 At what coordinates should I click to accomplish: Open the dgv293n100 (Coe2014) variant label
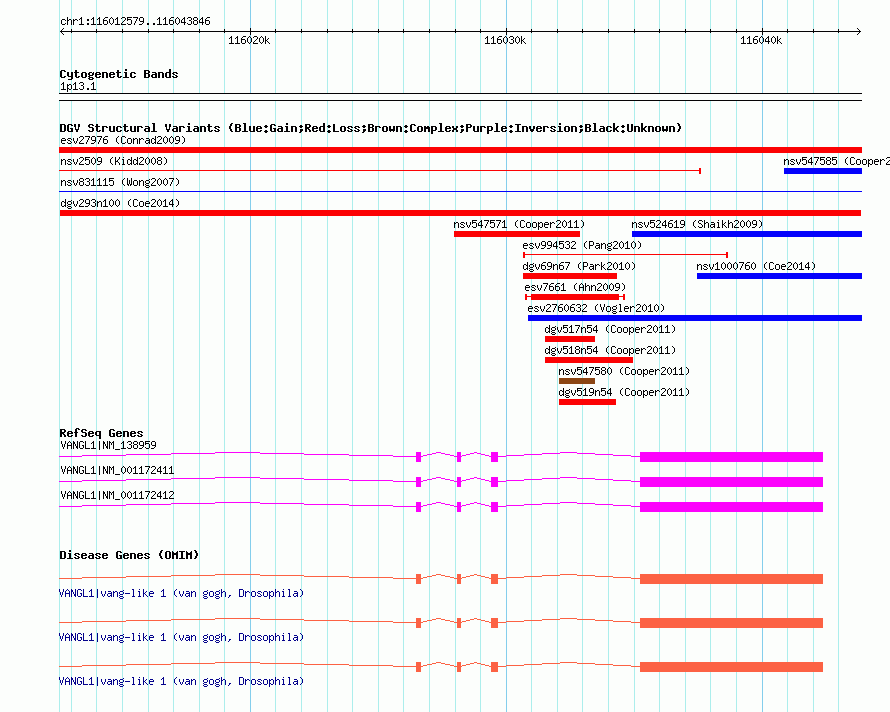click(x=120, y=203)
